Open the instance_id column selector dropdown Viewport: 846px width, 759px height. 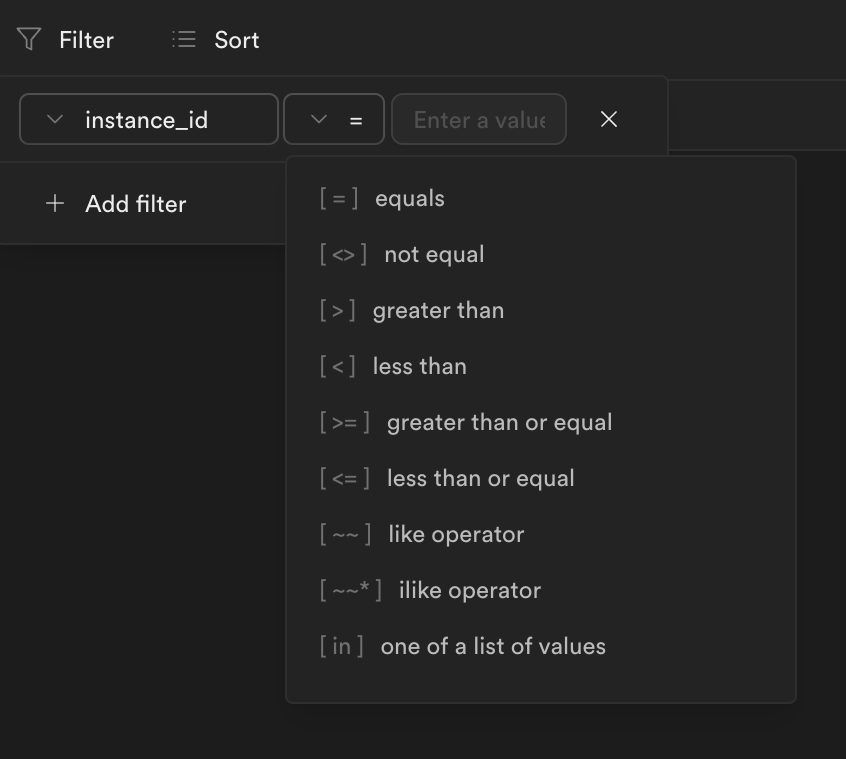click(x=148, y=118)
